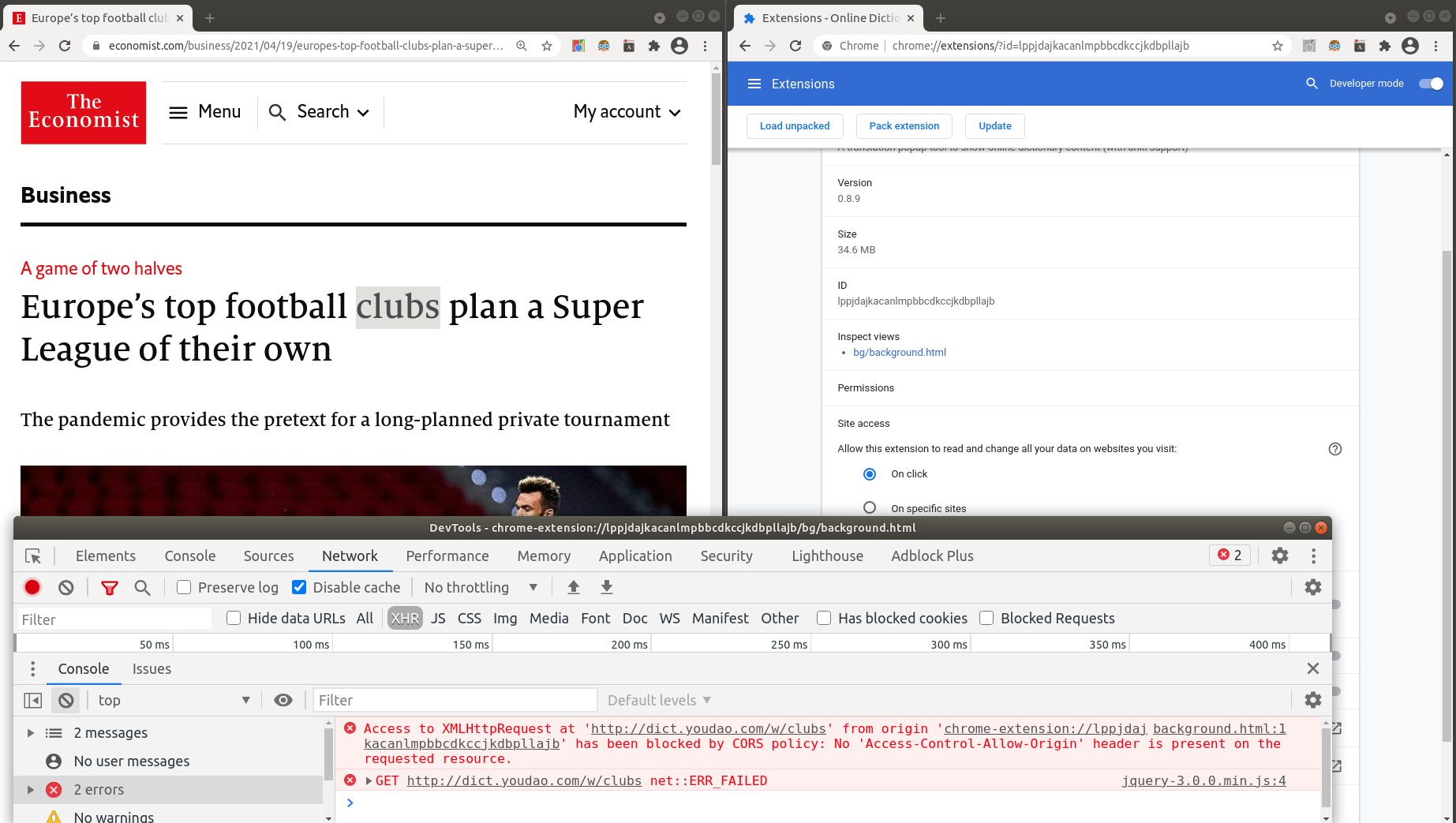Switch to the Performance tab in DevTools
This screenshot has height=823, width=1456.
[447, 556]
